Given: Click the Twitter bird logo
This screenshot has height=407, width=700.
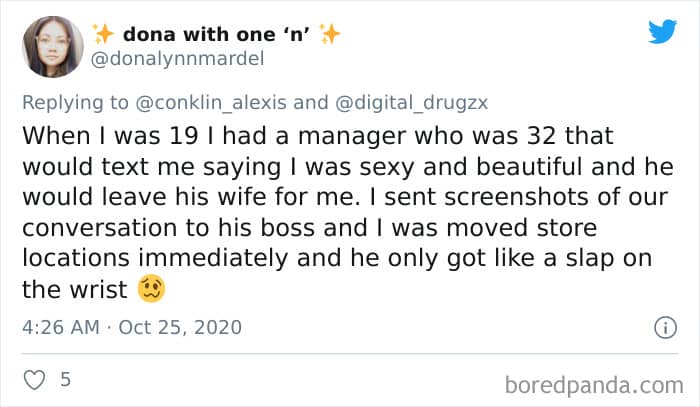Looking at the screenshot, I should [662, 32].
